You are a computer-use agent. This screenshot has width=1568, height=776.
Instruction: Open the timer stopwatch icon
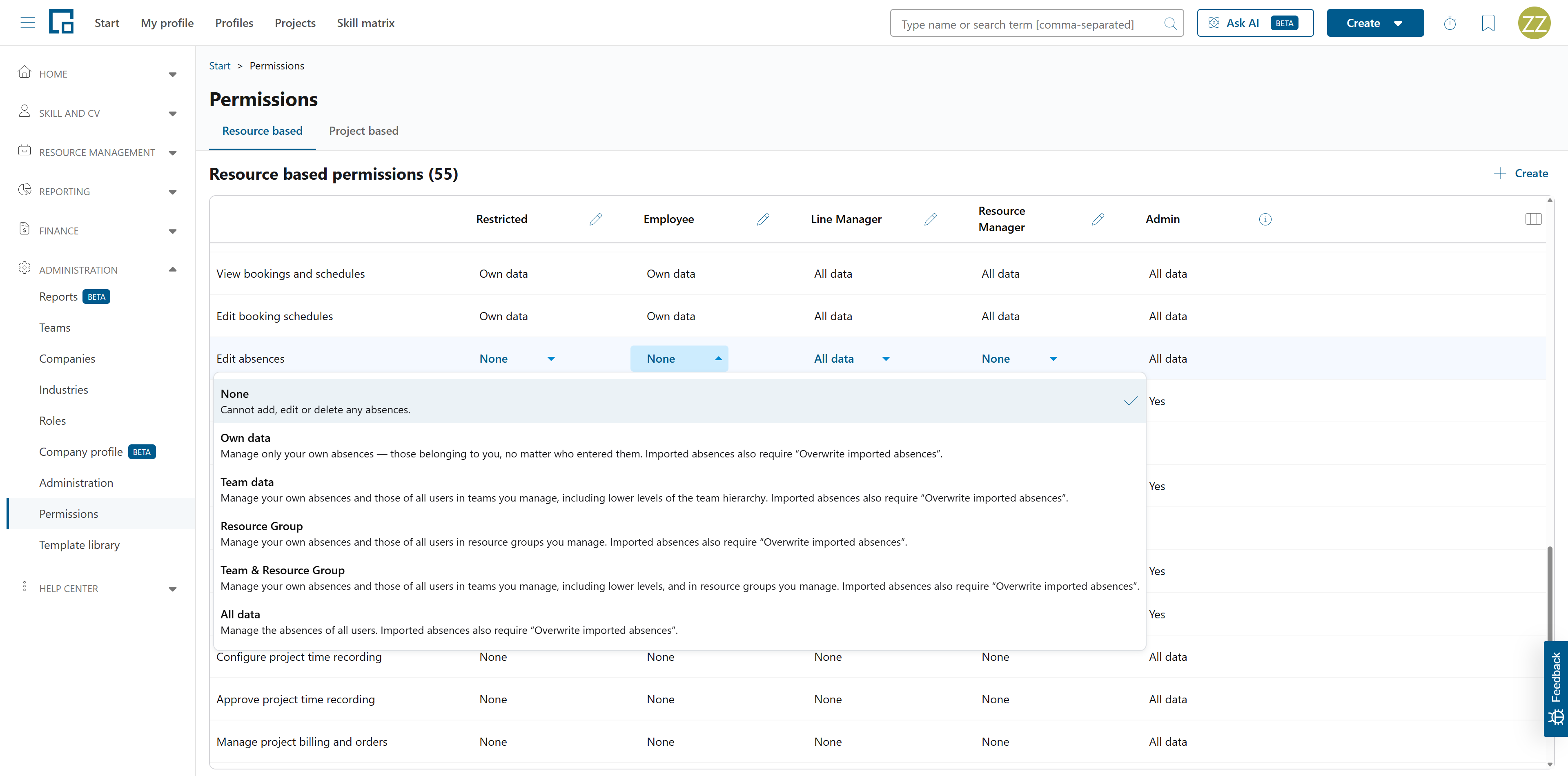pos(1450,23)
